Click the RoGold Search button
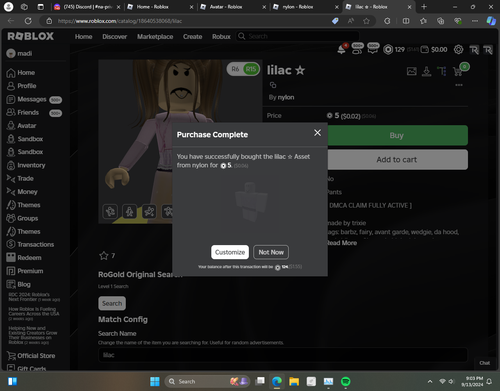 pyautogui.click(x=112, y=303)
